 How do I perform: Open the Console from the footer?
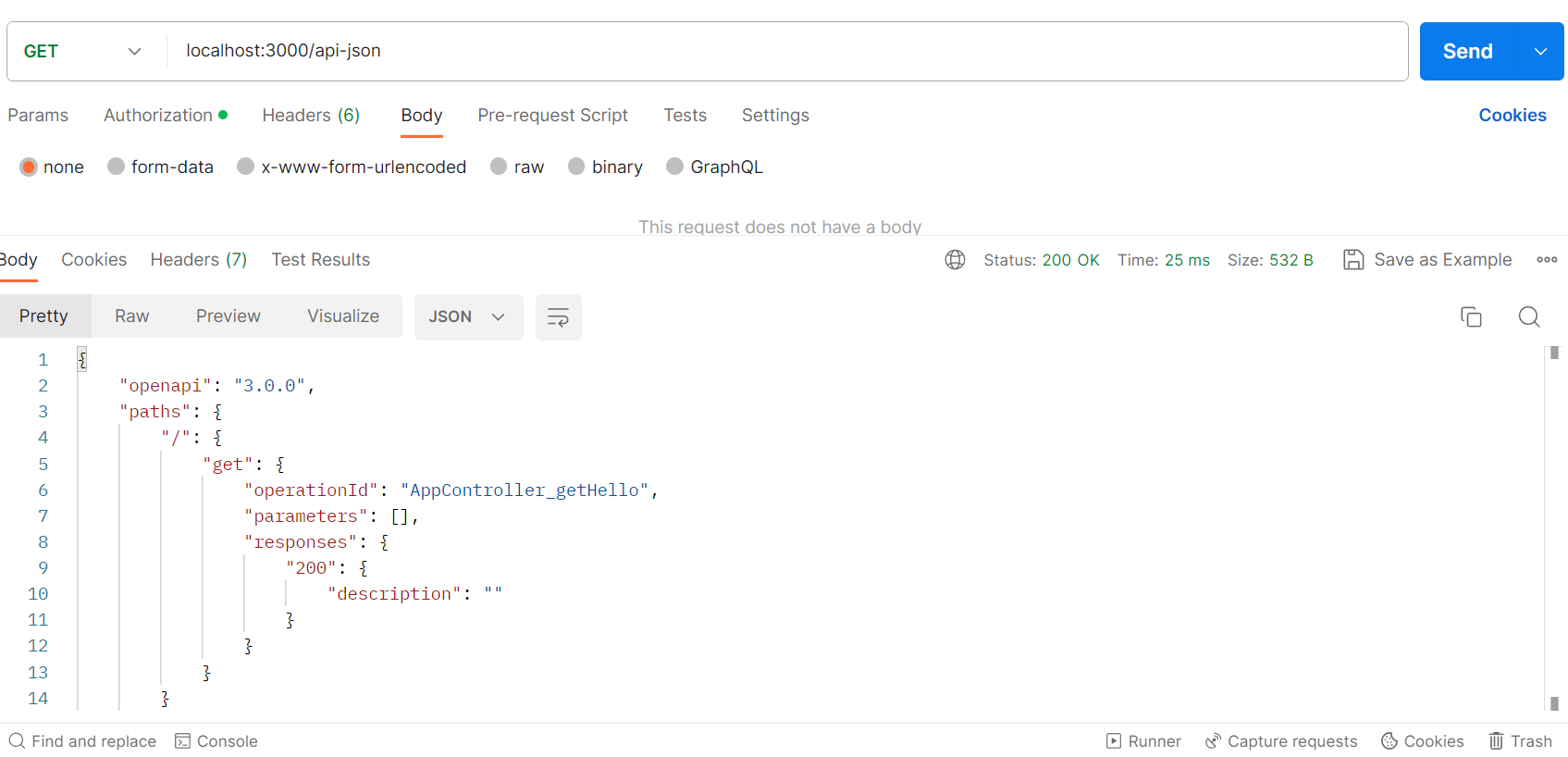pos(216,741)
